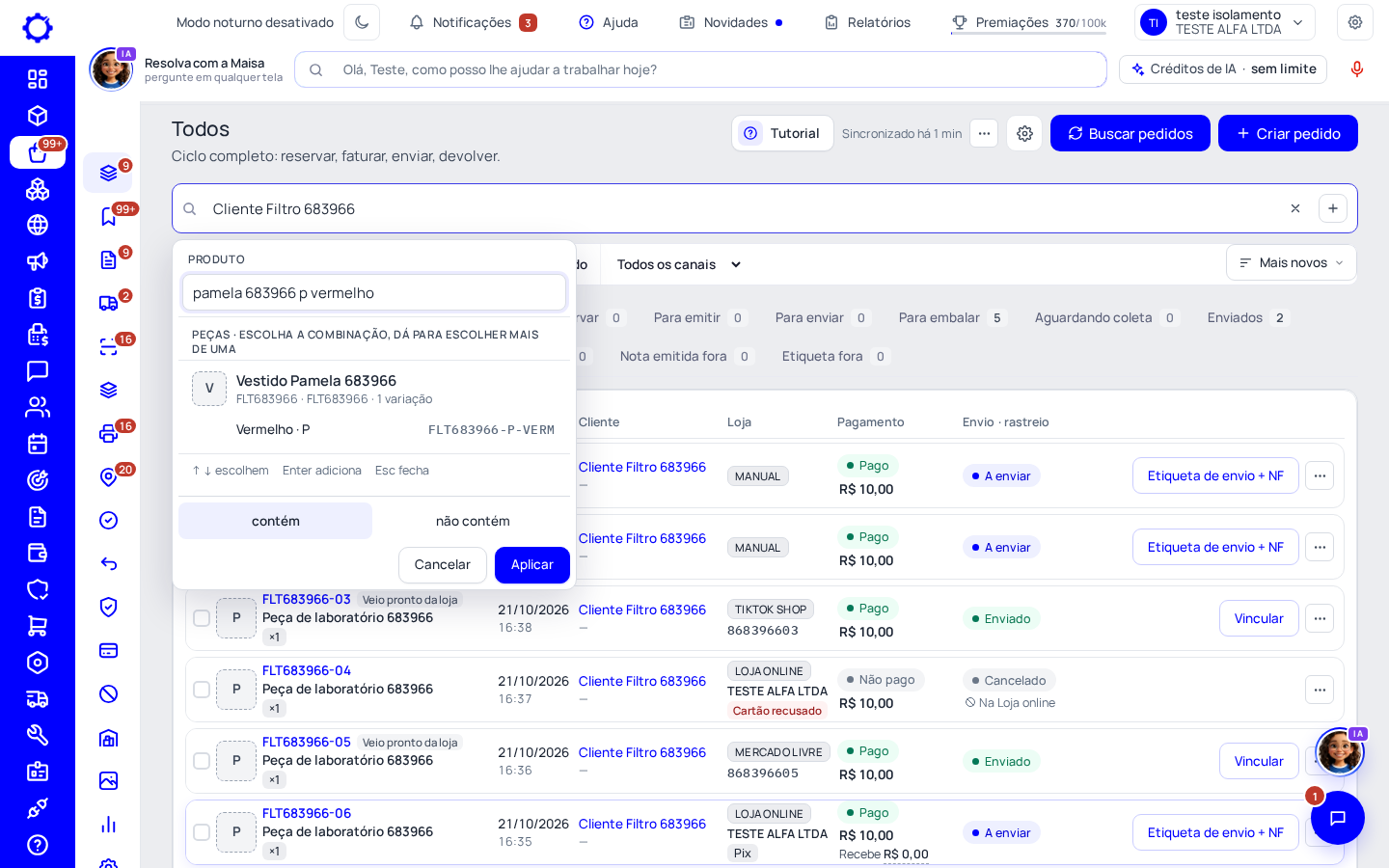
Task: Select the contém filter option
Action: (276, 521)
